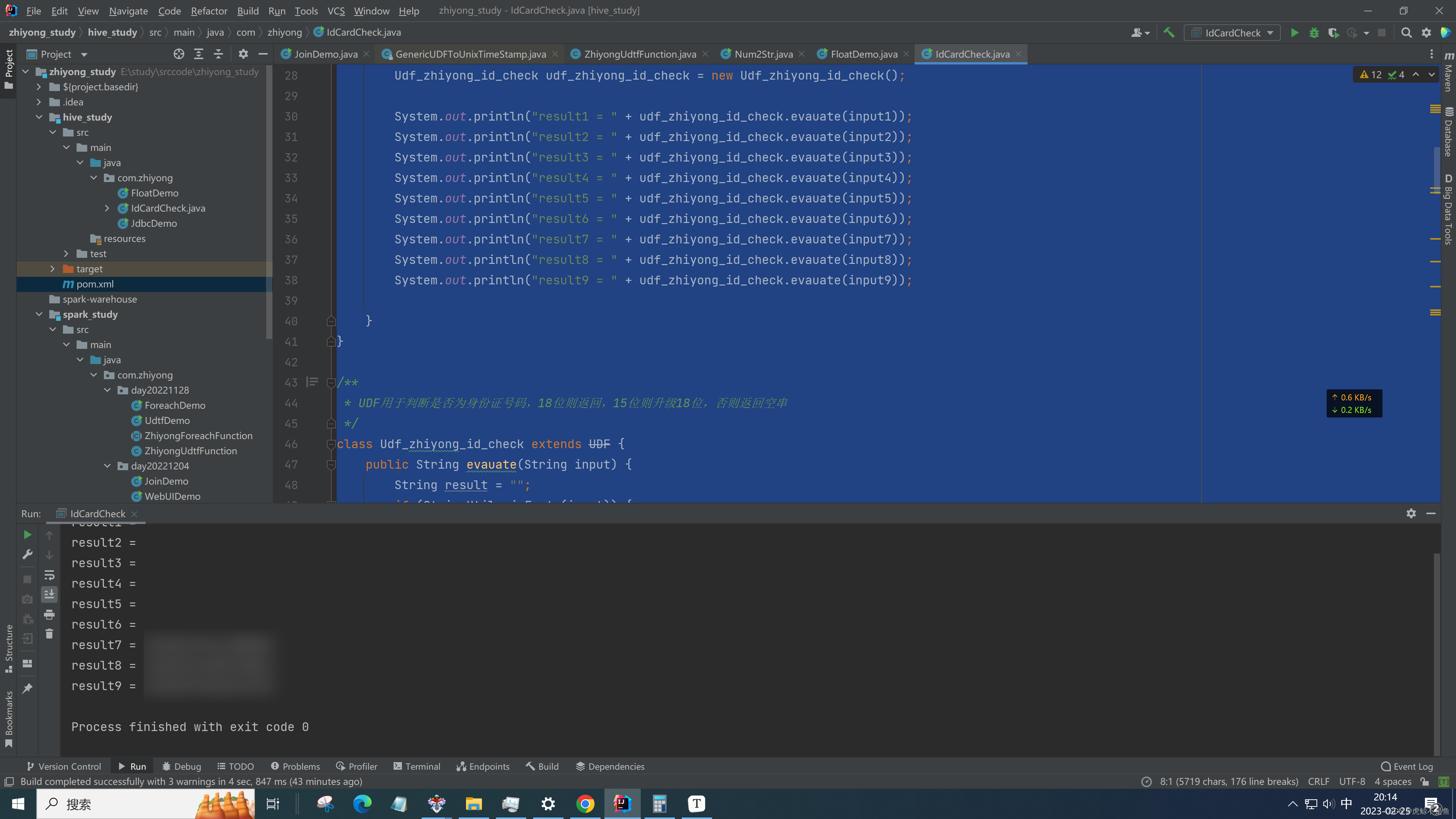Open Chrome from the taskbar

click(585, 804)
